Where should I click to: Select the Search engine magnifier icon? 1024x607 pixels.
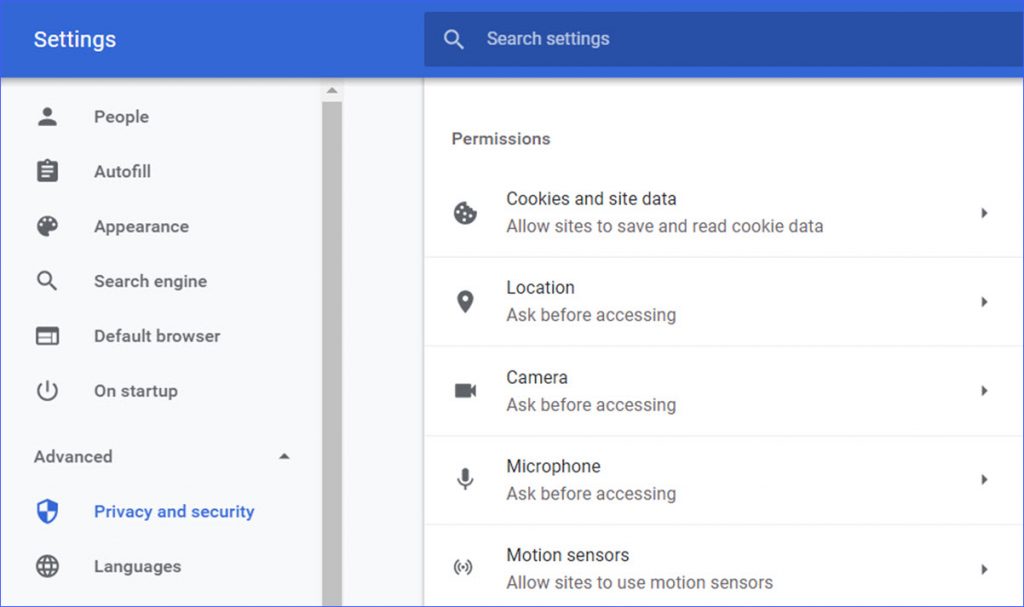pyautogui.click(x=47, y=281)
